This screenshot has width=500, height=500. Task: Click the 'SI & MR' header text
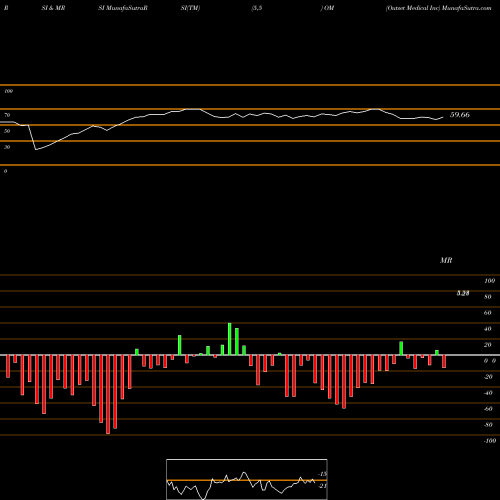[x=53, y=8]
